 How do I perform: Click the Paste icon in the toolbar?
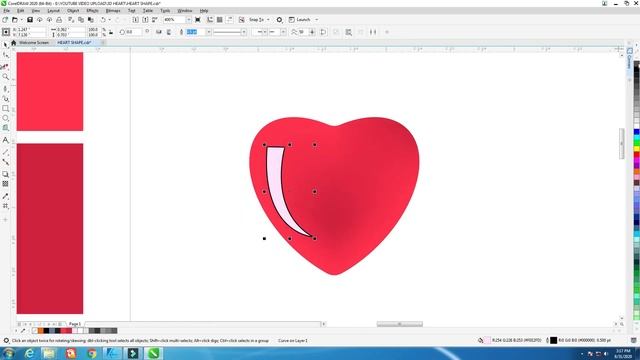pos(91,20)
